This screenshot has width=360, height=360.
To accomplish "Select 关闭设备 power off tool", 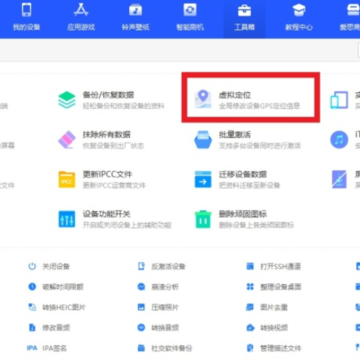I will coord(49,266).
